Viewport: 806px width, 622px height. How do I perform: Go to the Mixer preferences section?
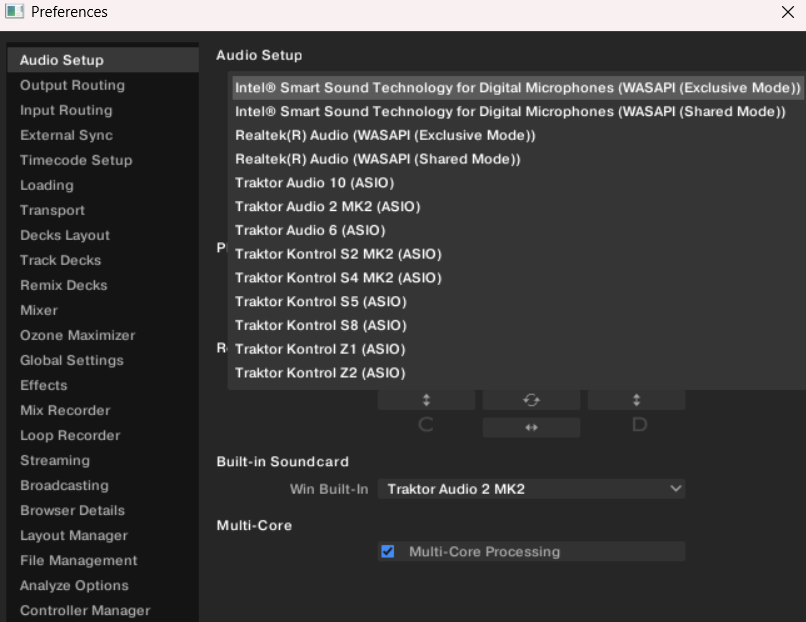39,310
